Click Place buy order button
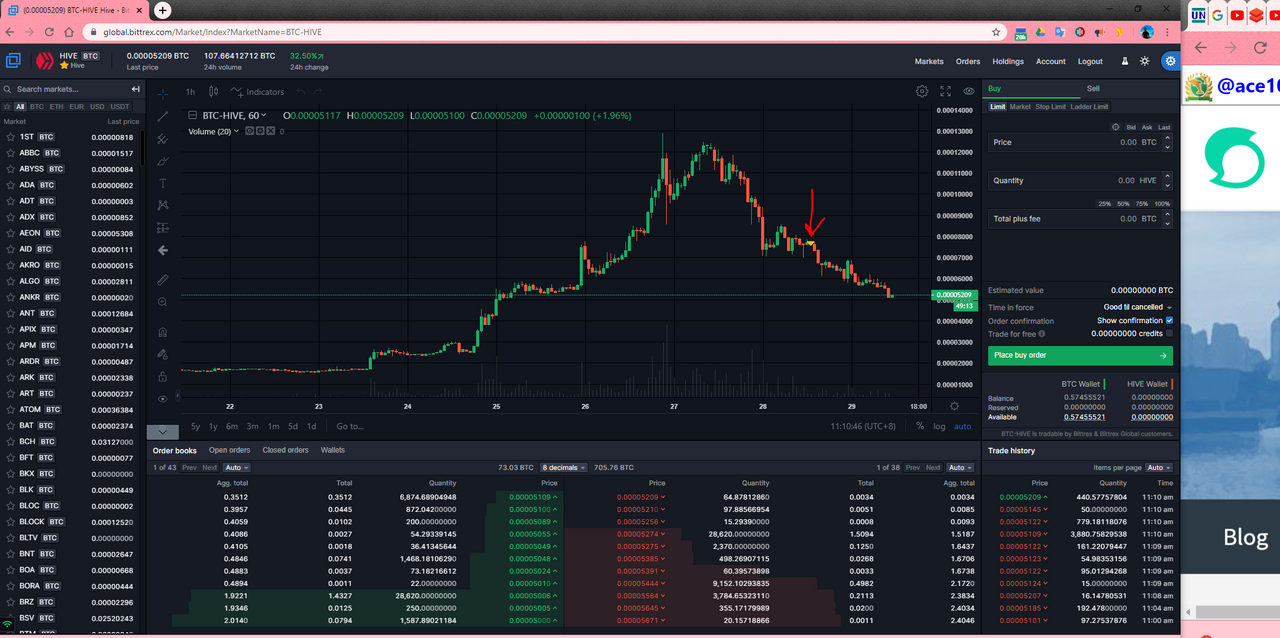 (x=1080, y=355)
